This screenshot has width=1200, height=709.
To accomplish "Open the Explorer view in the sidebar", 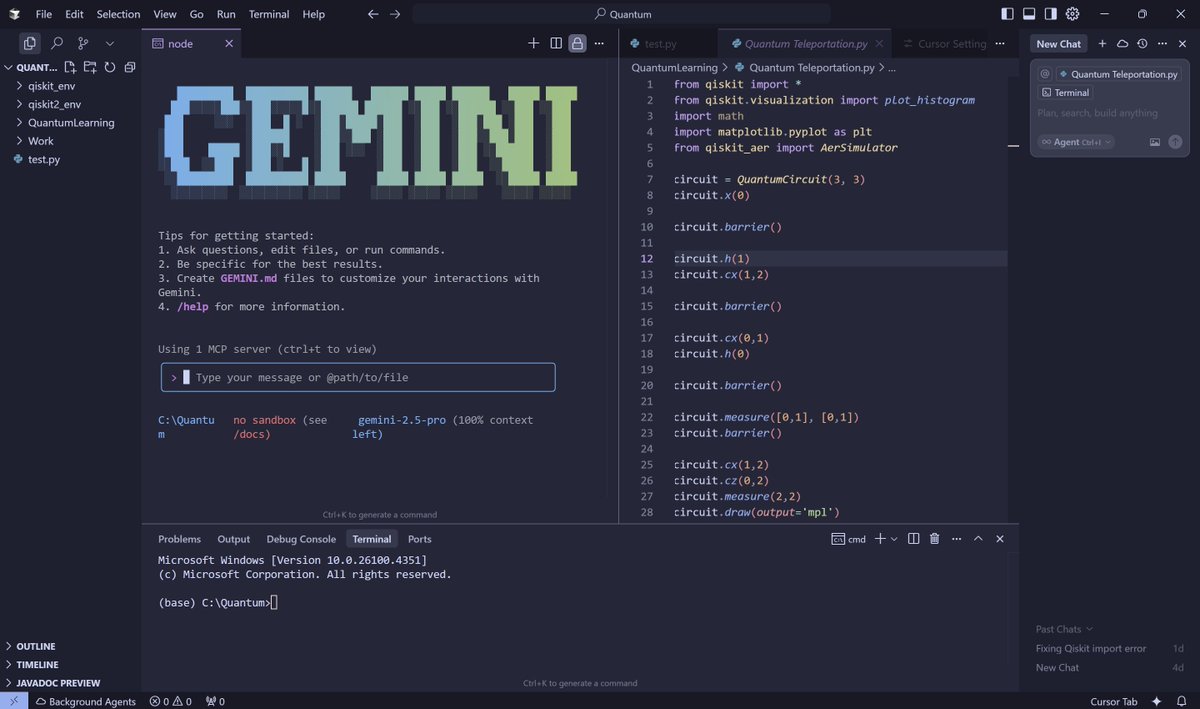I will click(30, 43).
